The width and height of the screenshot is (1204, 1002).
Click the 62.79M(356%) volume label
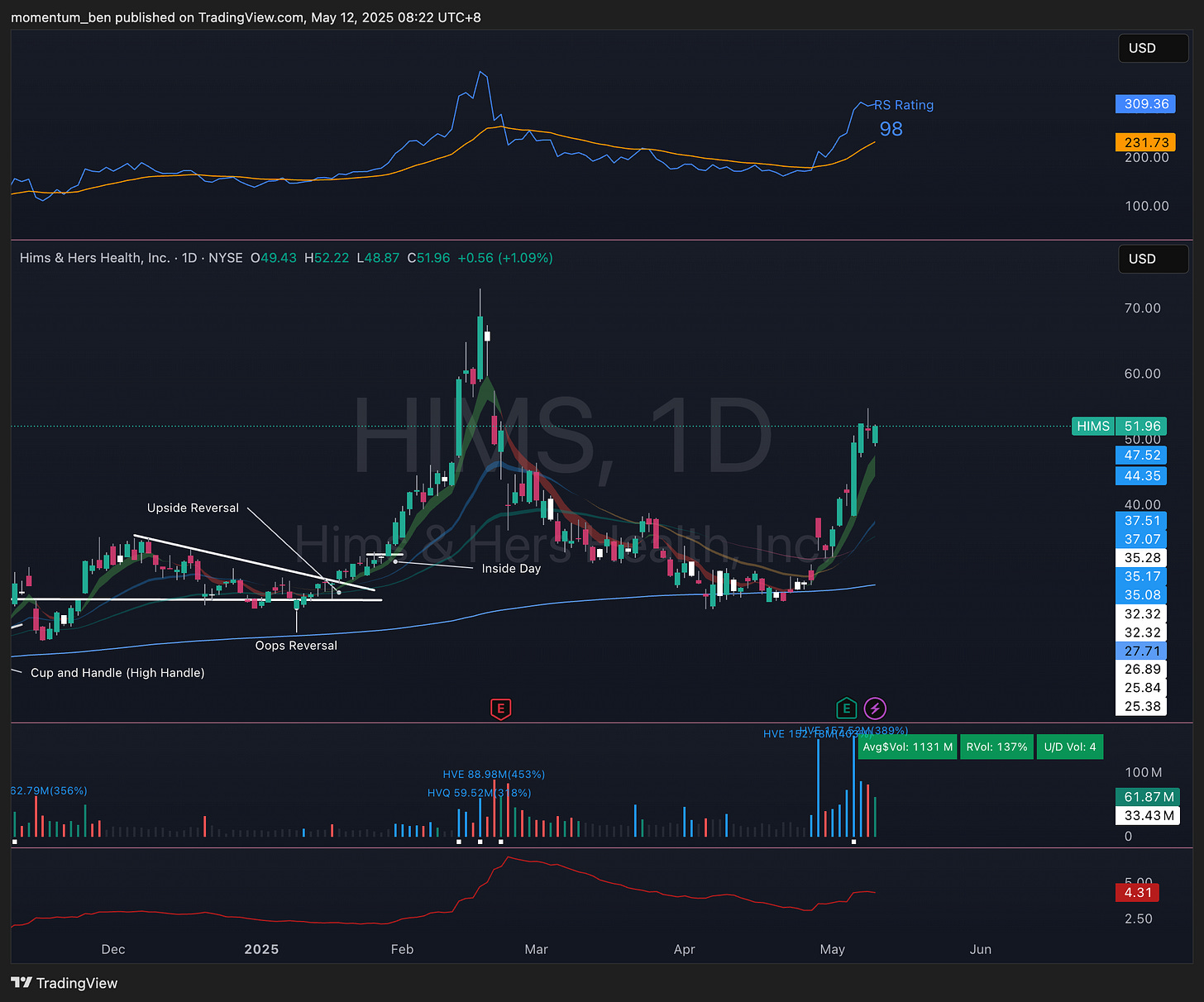[49, 791]
